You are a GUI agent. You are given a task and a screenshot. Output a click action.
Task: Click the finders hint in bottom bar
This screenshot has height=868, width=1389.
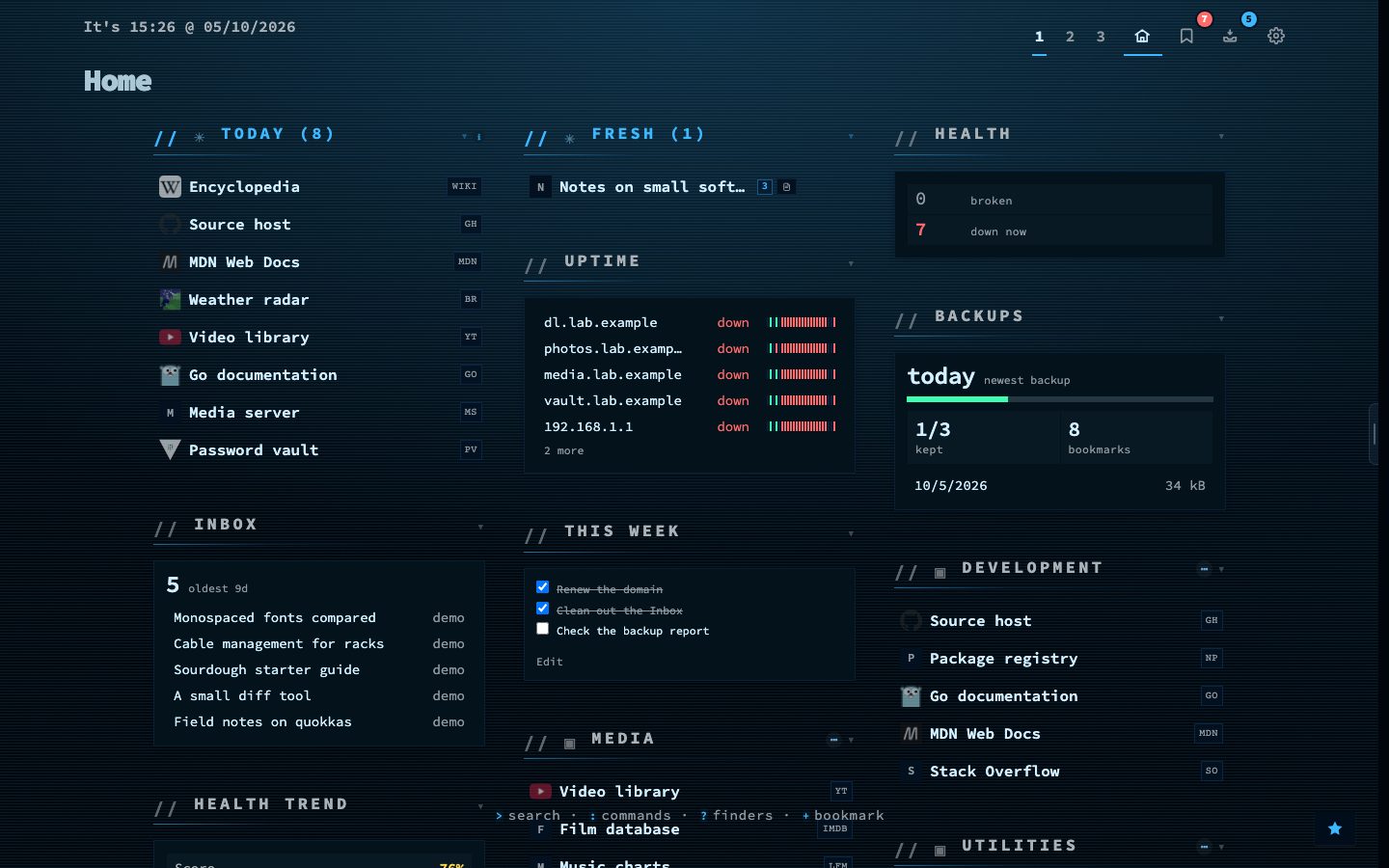(x=736, y=816)
